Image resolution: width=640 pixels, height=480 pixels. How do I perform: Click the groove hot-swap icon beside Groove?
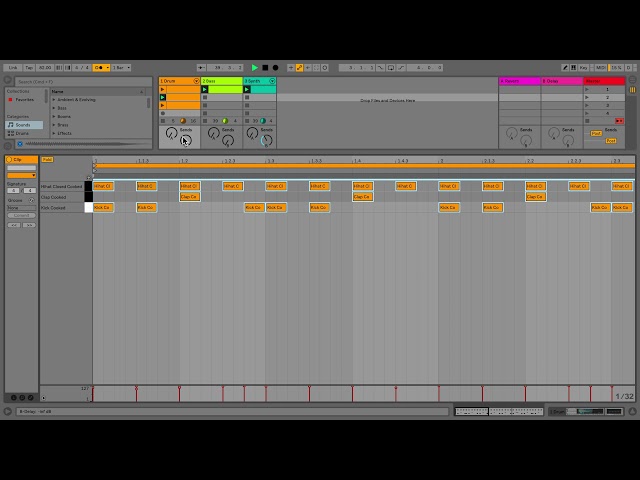coord(31,200)
